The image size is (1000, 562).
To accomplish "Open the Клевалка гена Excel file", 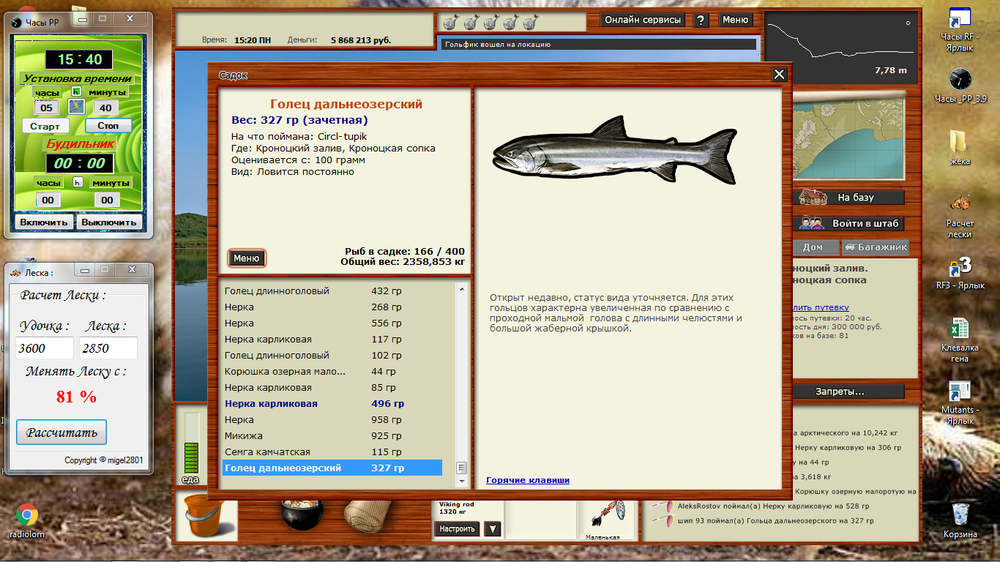I will pos(959,340).
